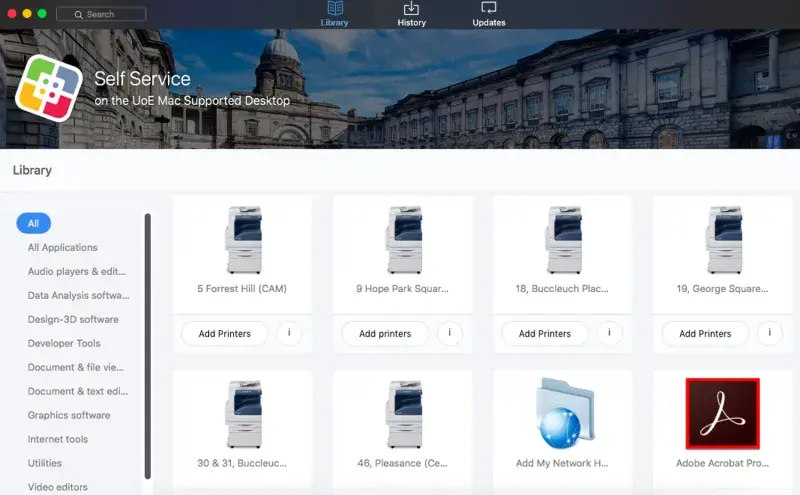The height and width of the screenshot is (495, 800).
Task: Click the Add My Network Home folder icon
Action: click(565, 413)
